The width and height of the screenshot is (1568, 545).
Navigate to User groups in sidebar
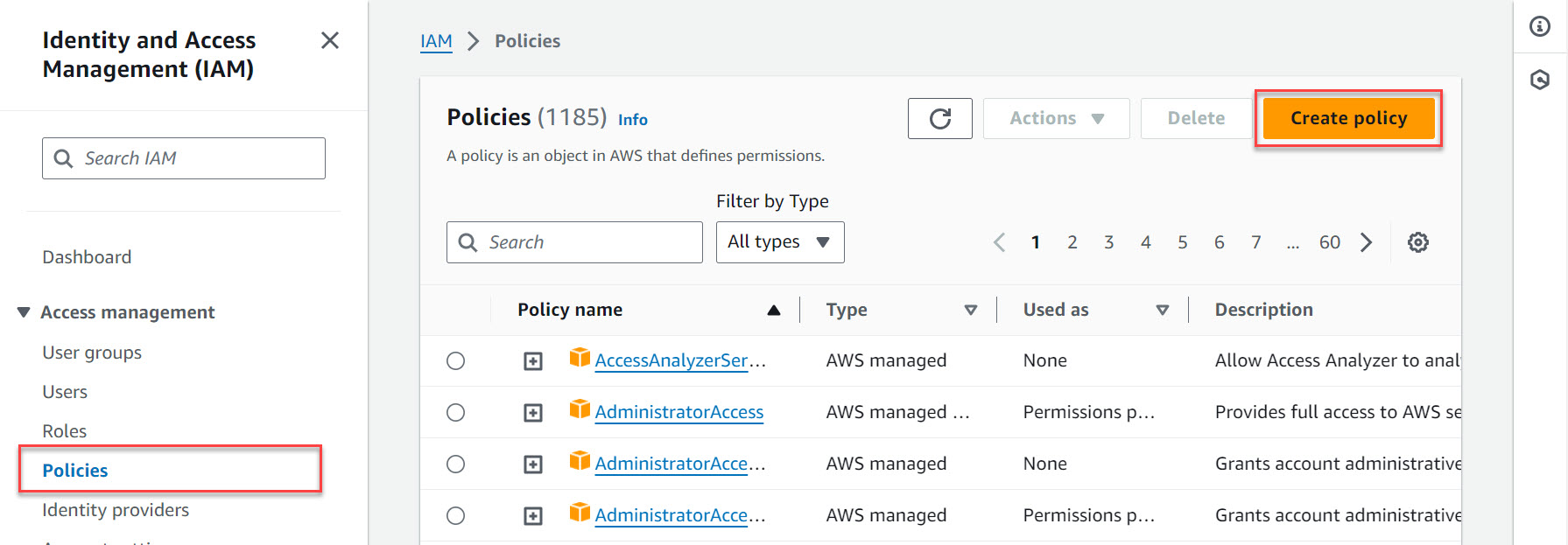tap(92, 353)
